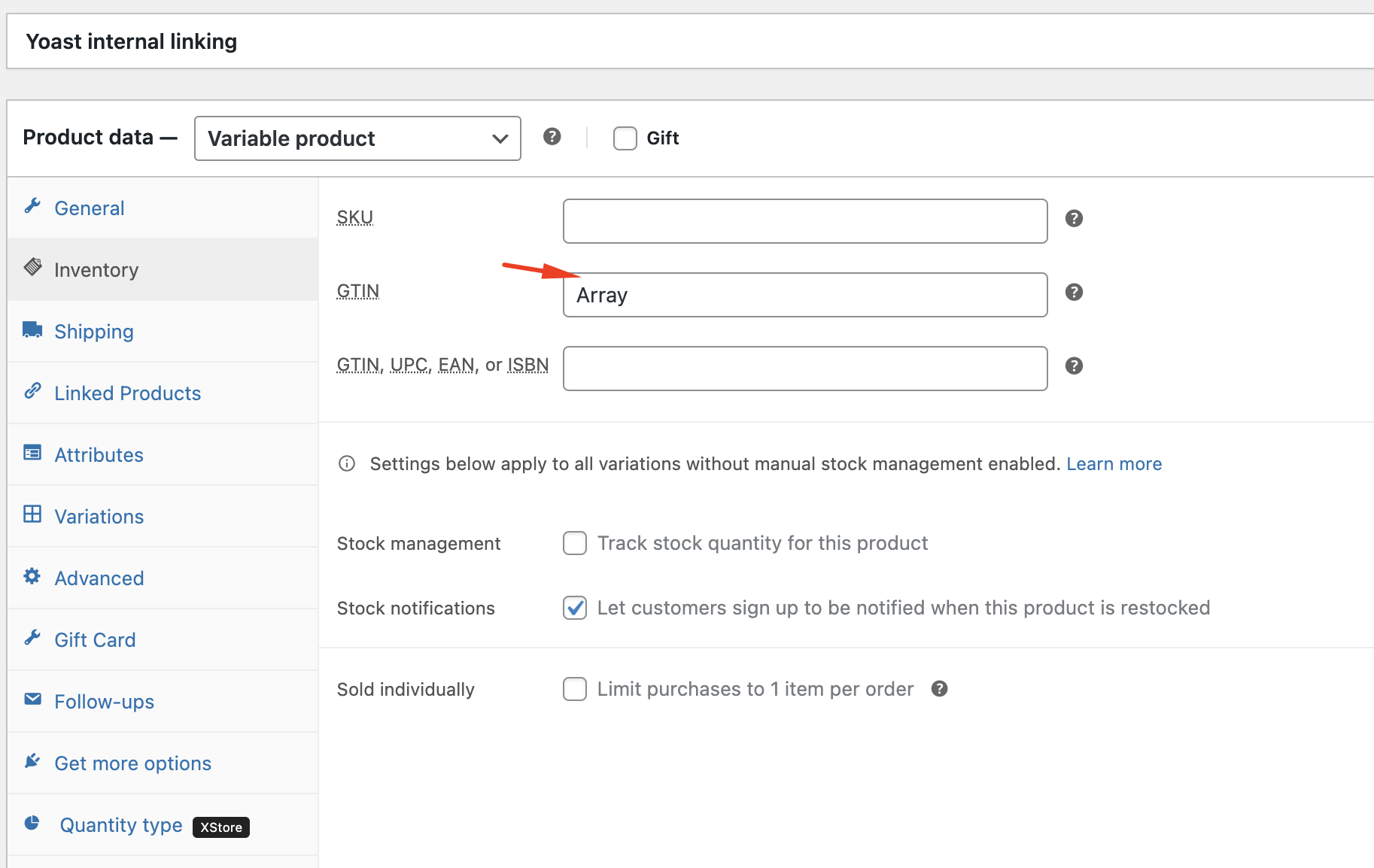
Task: Click the gear icon beside Advanced
Action: coord(32,576)
